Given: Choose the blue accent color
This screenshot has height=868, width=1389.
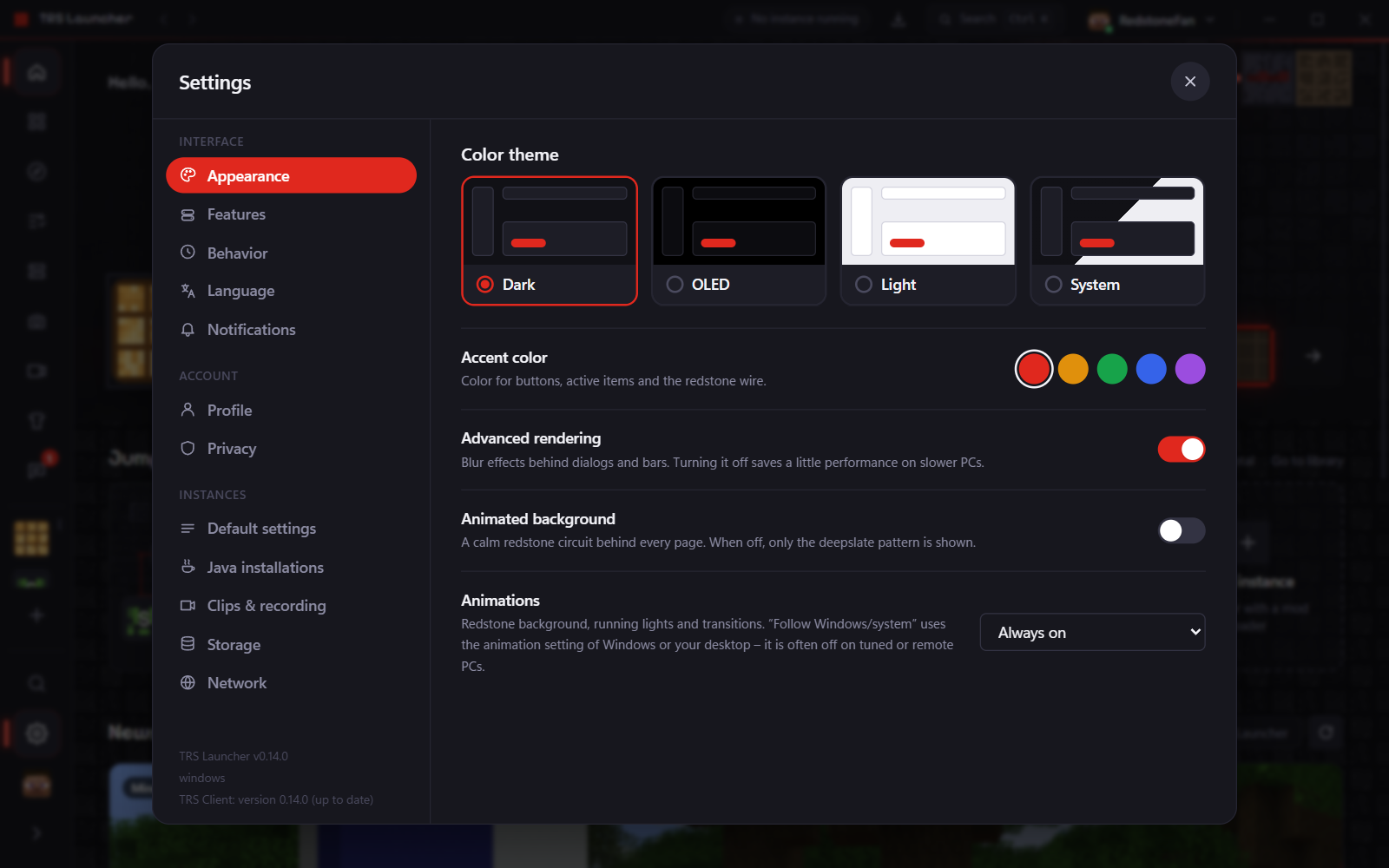Looking at the screenshot, I should (1151, 369).
